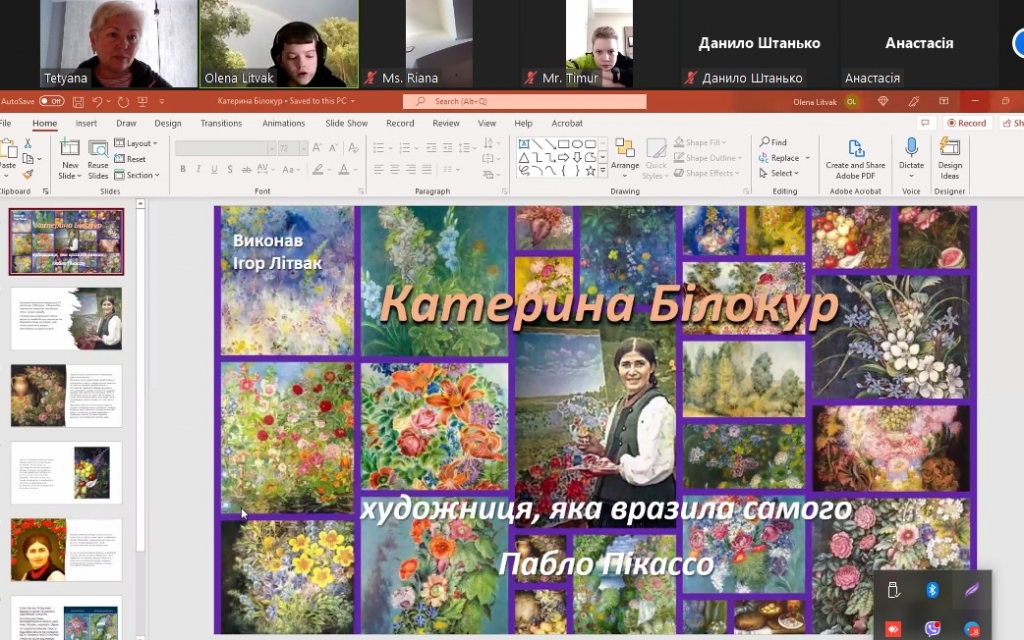Click Create and Share Adobe PDF
The height and width of the screenshot is (640, 1024).
click(855, 159)
